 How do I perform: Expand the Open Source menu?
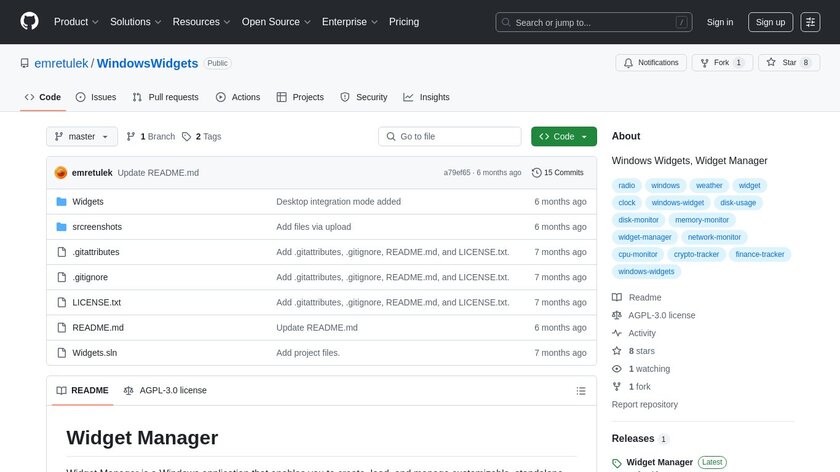pyautogui.click(x=275, y=22)
